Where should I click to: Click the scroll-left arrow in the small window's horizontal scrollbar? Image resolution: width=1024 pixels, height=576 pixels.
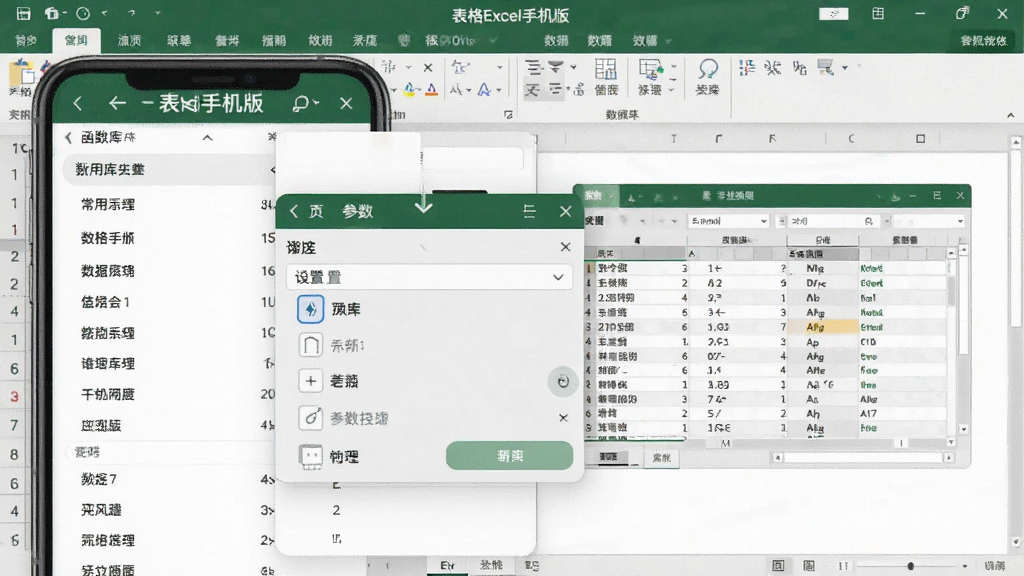(x=778, y=458)
